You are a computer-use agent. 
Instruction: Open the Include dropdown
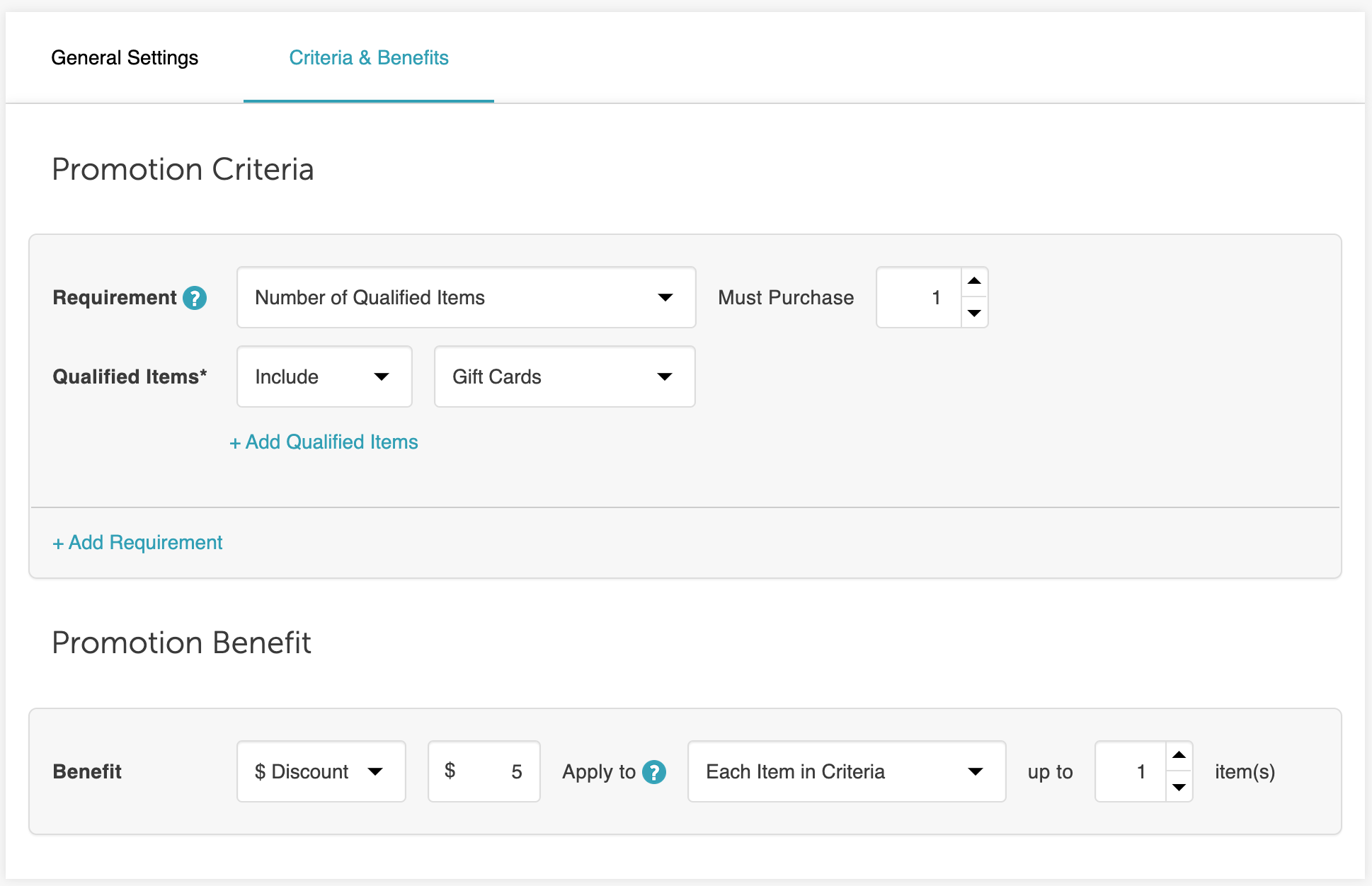(x=324, y=376)
